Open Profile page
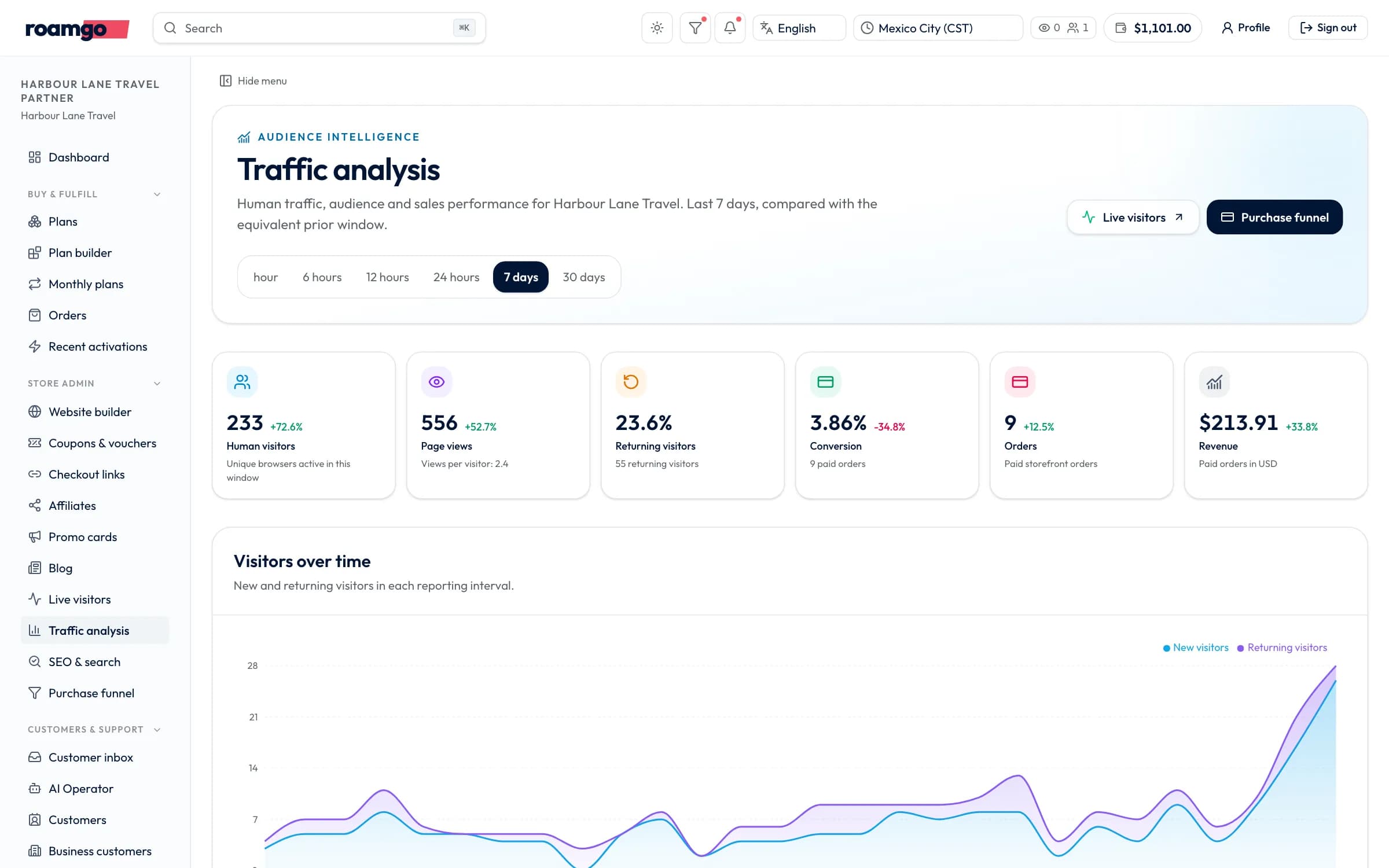Screen dimensions: 1389x868 [x=1245, y=28]
